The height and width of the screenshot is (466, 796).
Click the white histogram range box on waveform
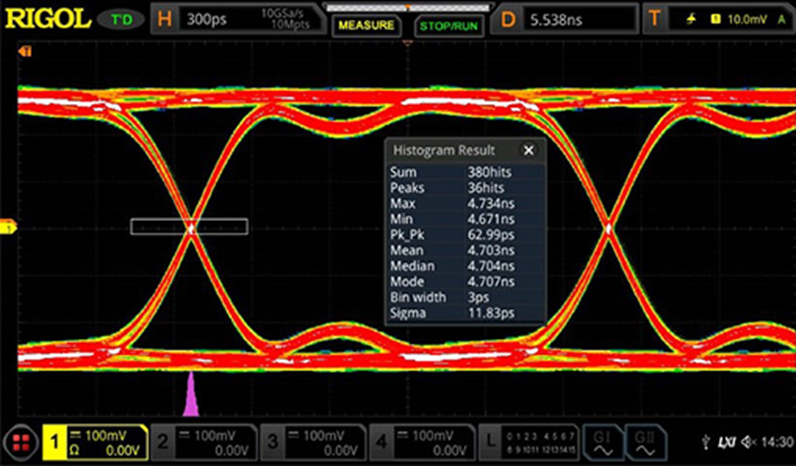pos(189,227)
